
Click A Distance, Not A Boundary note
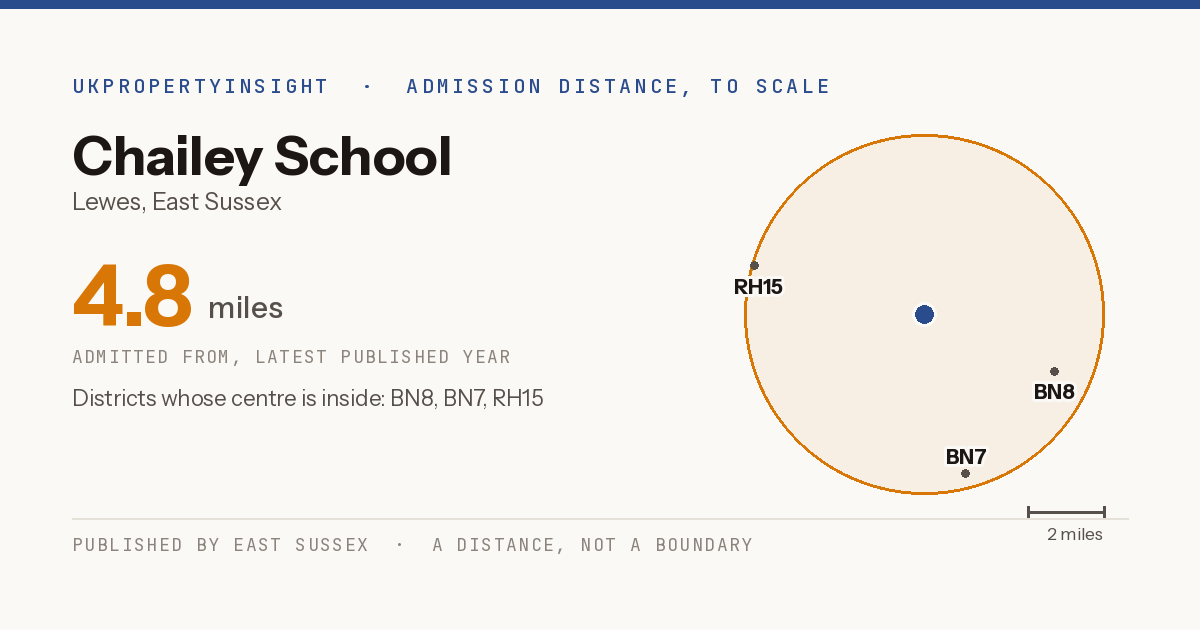click(x=592, y=545)
